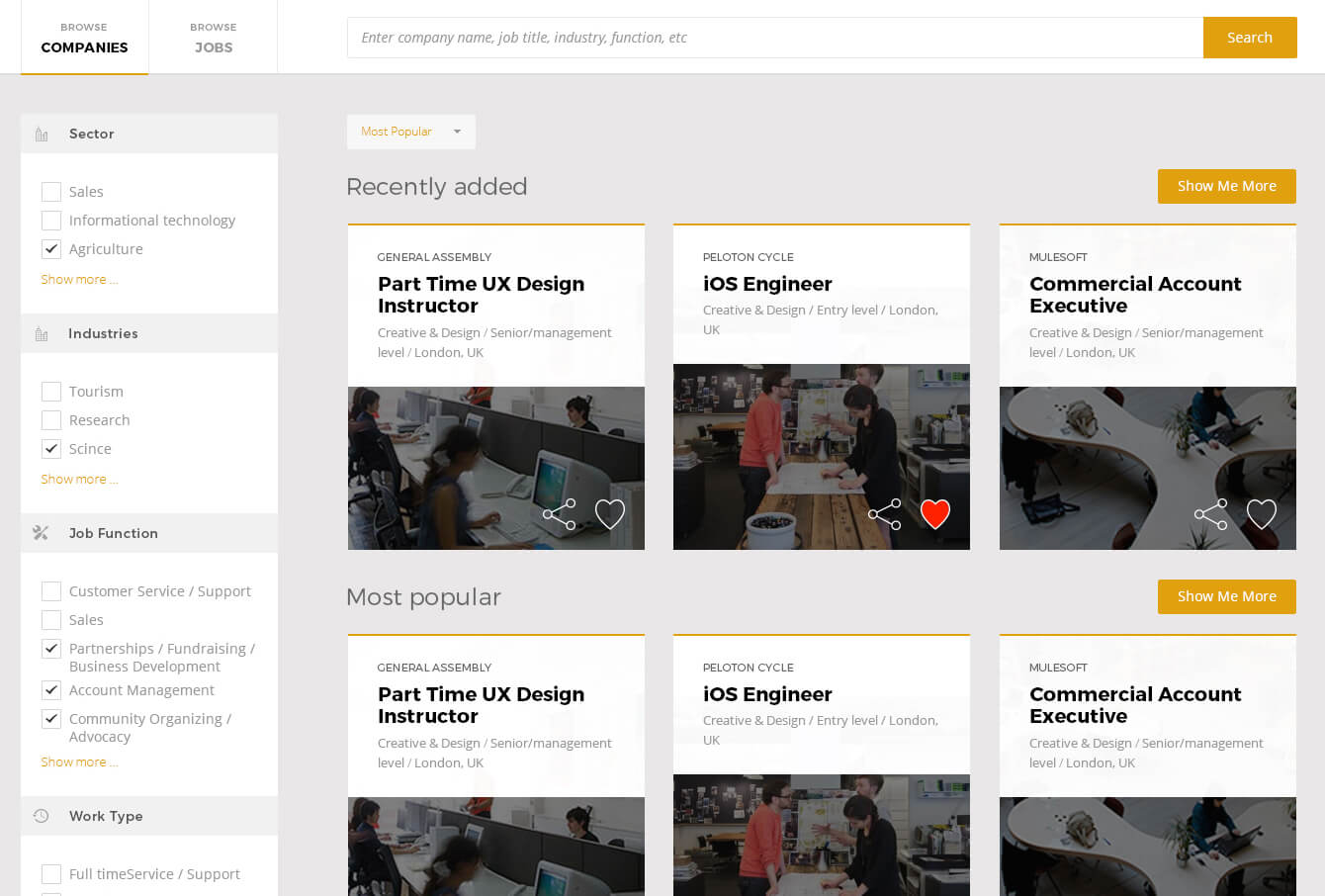Click MULESOFT company name in Most popular
Image resolution: width=1325 pixels, height=896 pixels.
click(x=1058, y=668)
